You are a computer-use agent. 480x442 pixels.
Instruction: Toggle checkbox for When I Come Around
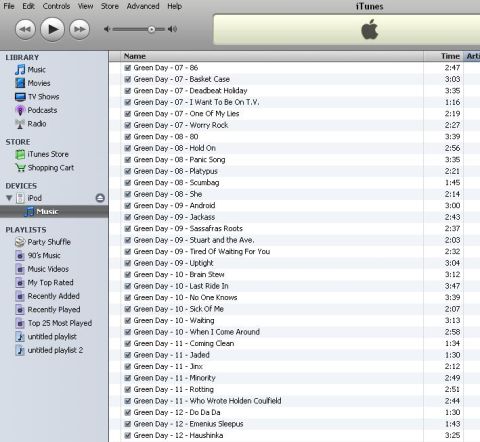click(x=127, y=332)
